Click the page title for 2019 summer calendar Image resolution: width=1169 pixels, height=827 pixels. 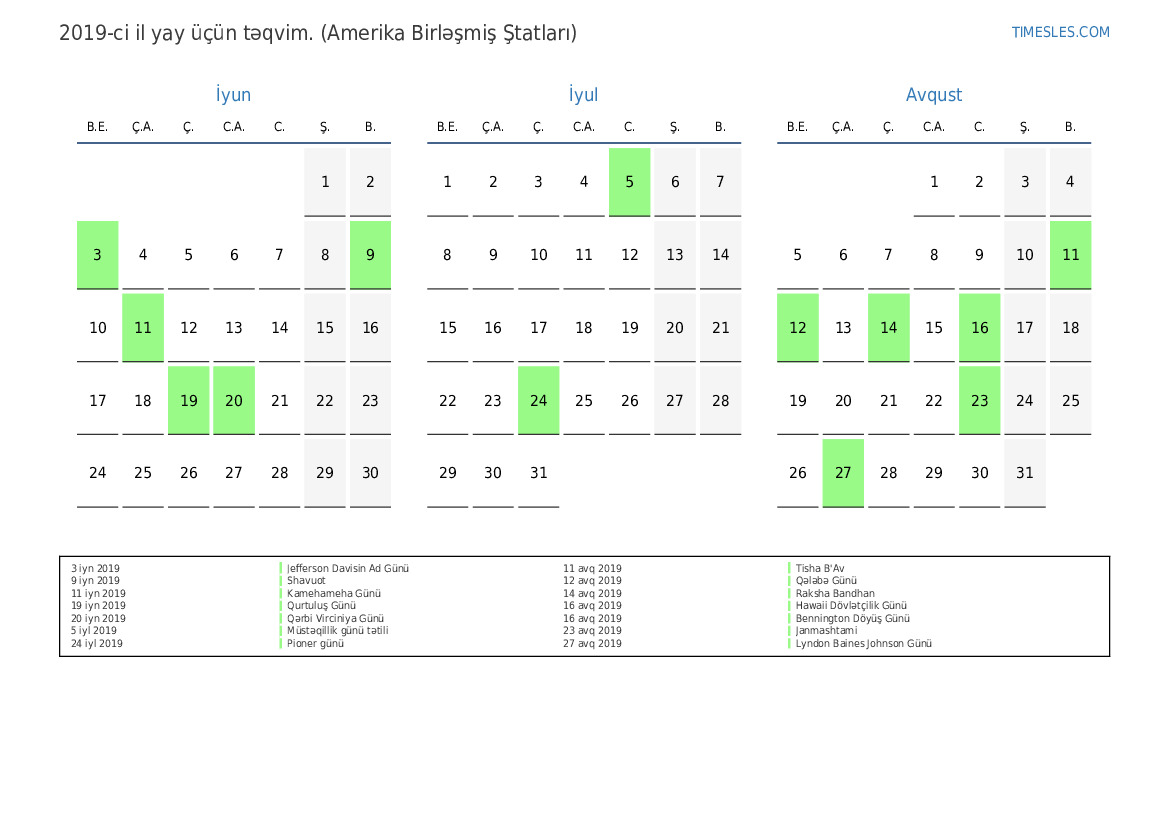tap(318, 33)
